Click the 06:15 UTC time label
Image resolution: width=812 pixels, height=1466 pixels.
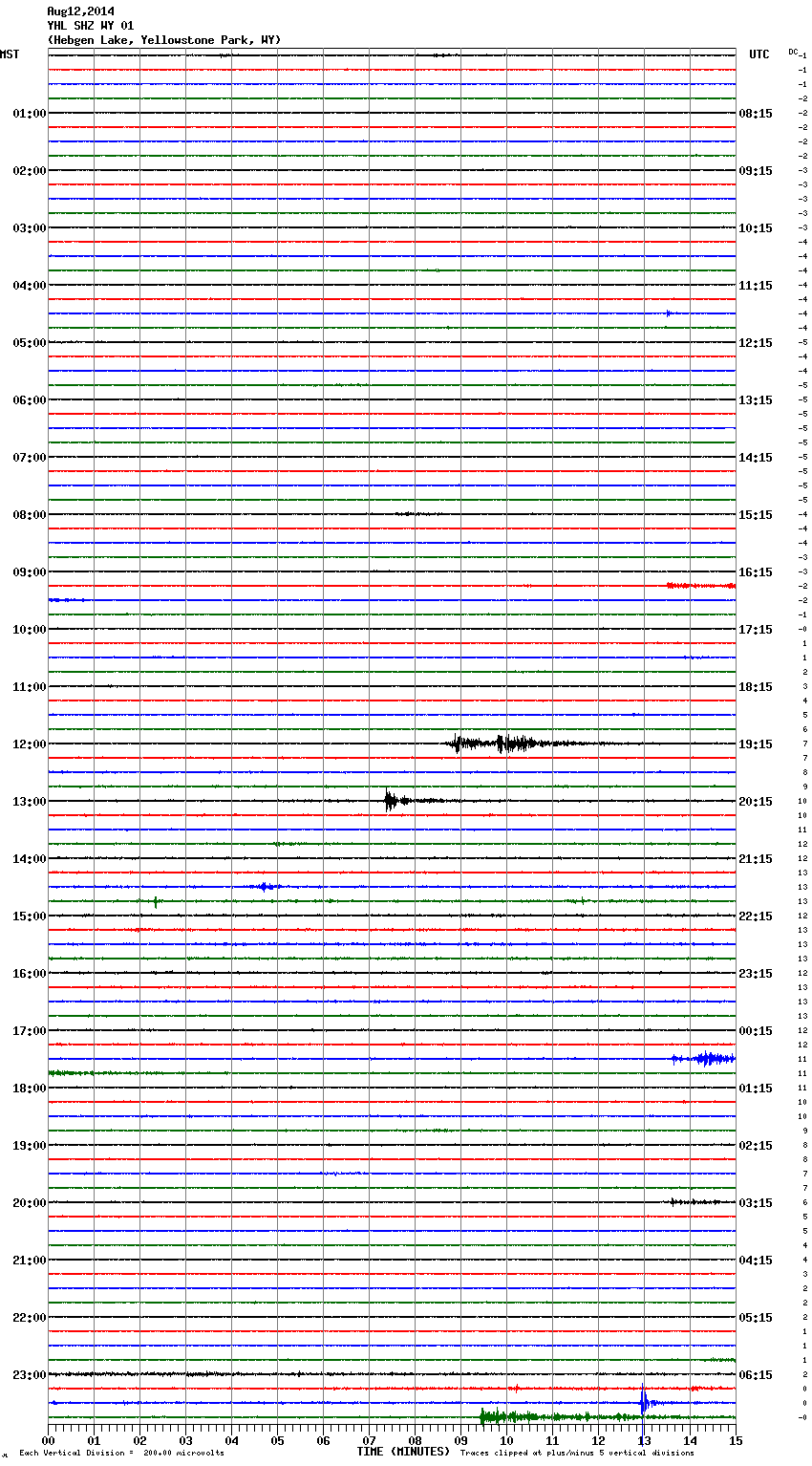[756, 1375]
